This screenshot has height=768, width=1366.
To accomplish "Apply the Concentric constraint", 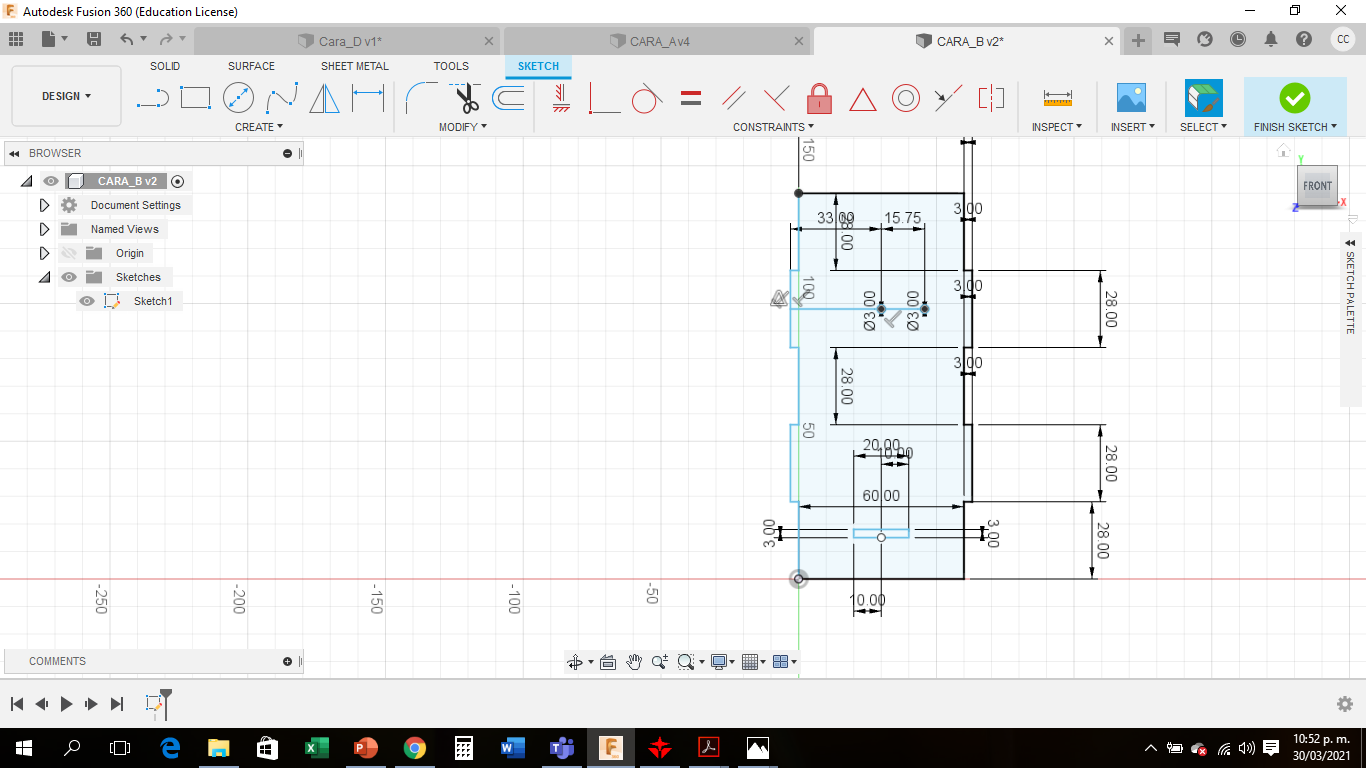I will click(x=905, y=98).
